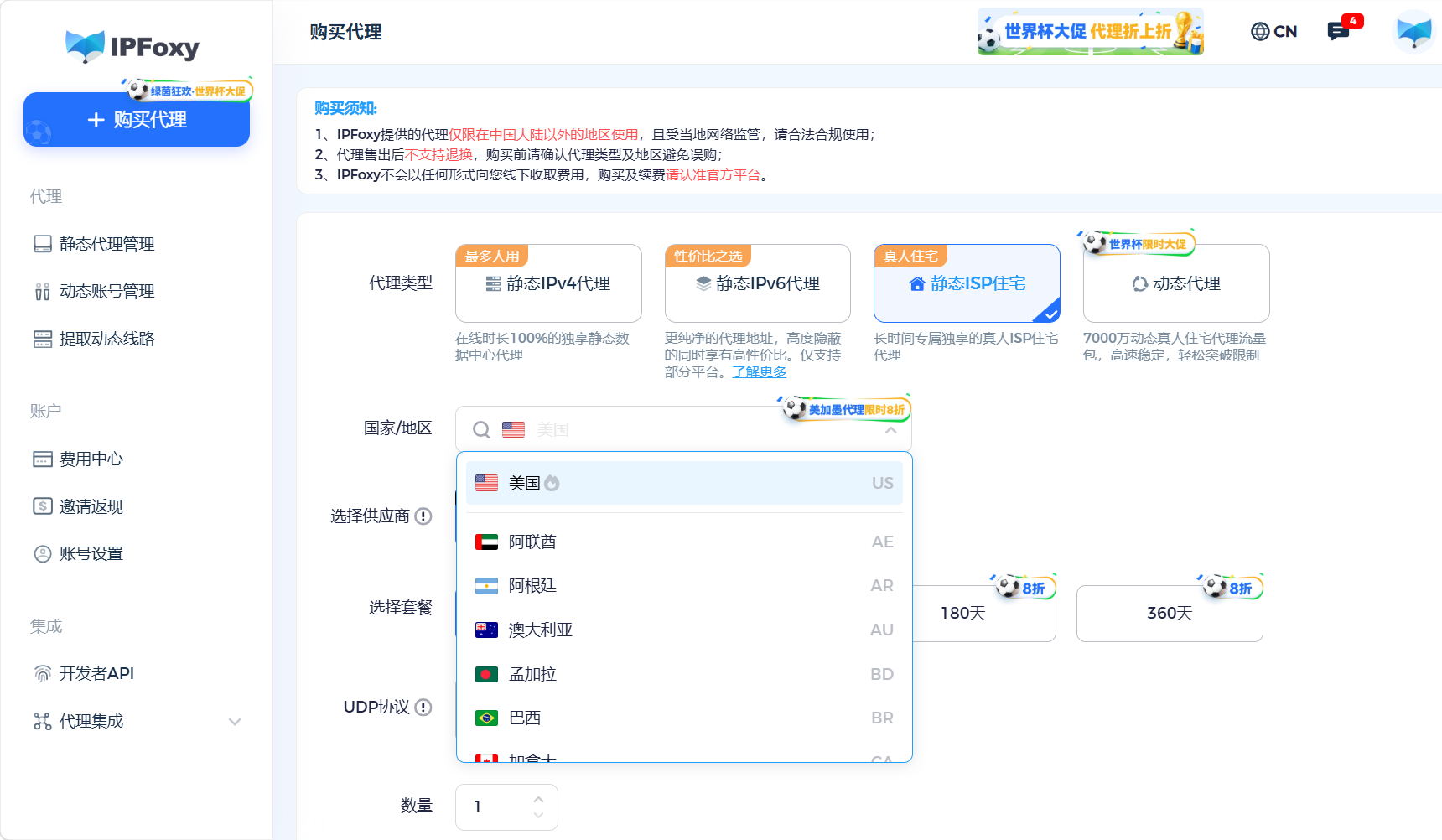Open 静态代理管理 in sidebar
1442x840 pixels.
(x=106, y=244)
